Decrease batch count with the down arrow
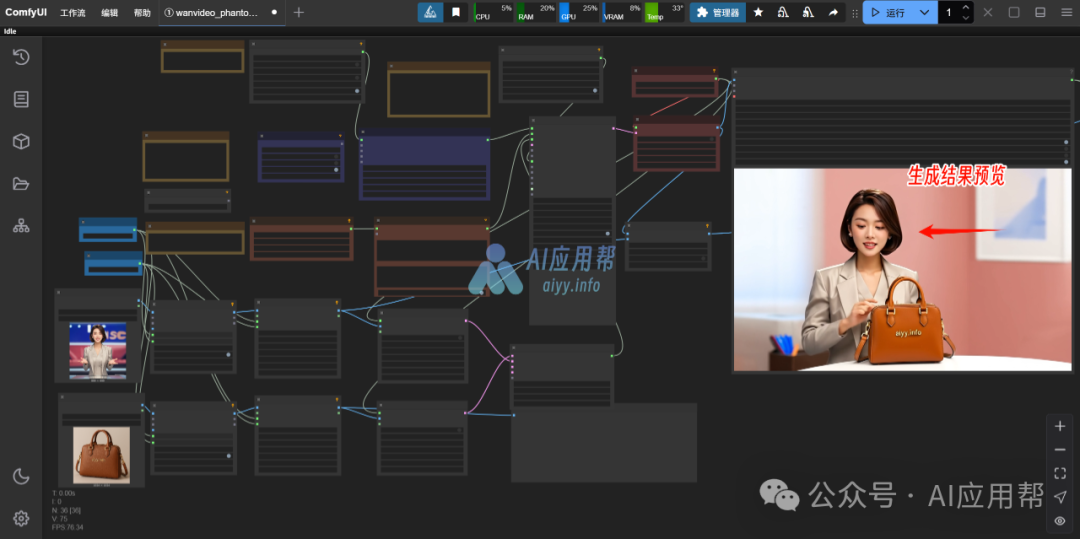Screen dimensions: 1080x539 (966, 18)
